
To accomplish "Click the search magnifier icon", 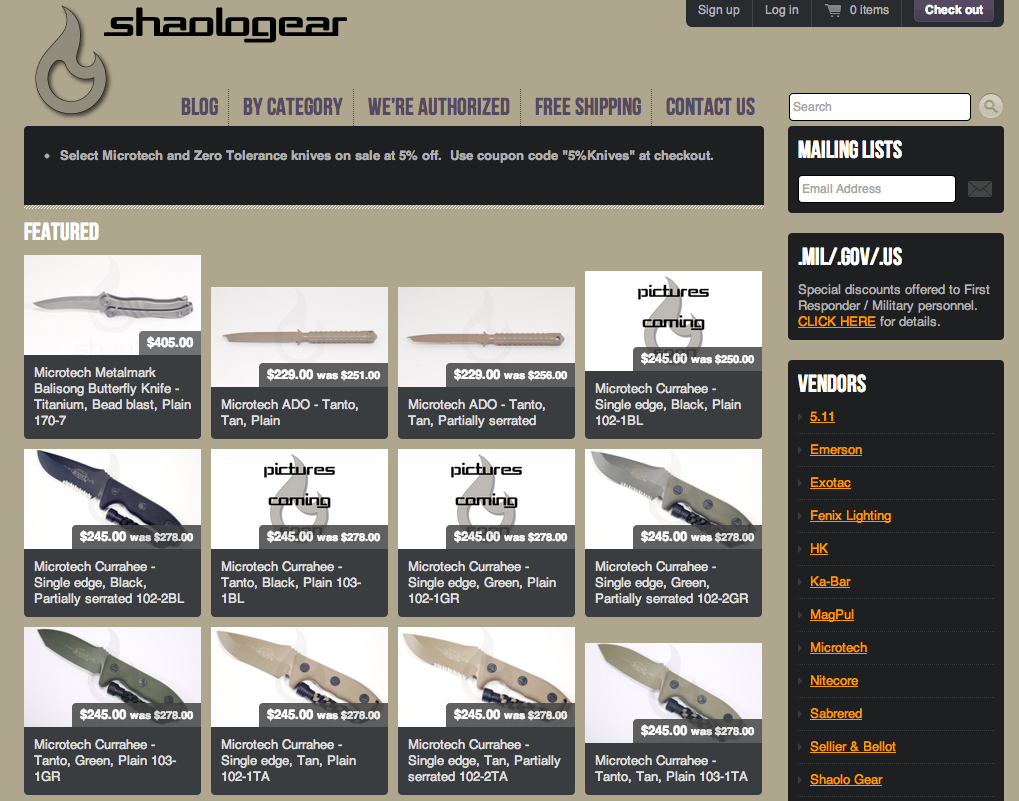I will point(990,107).
